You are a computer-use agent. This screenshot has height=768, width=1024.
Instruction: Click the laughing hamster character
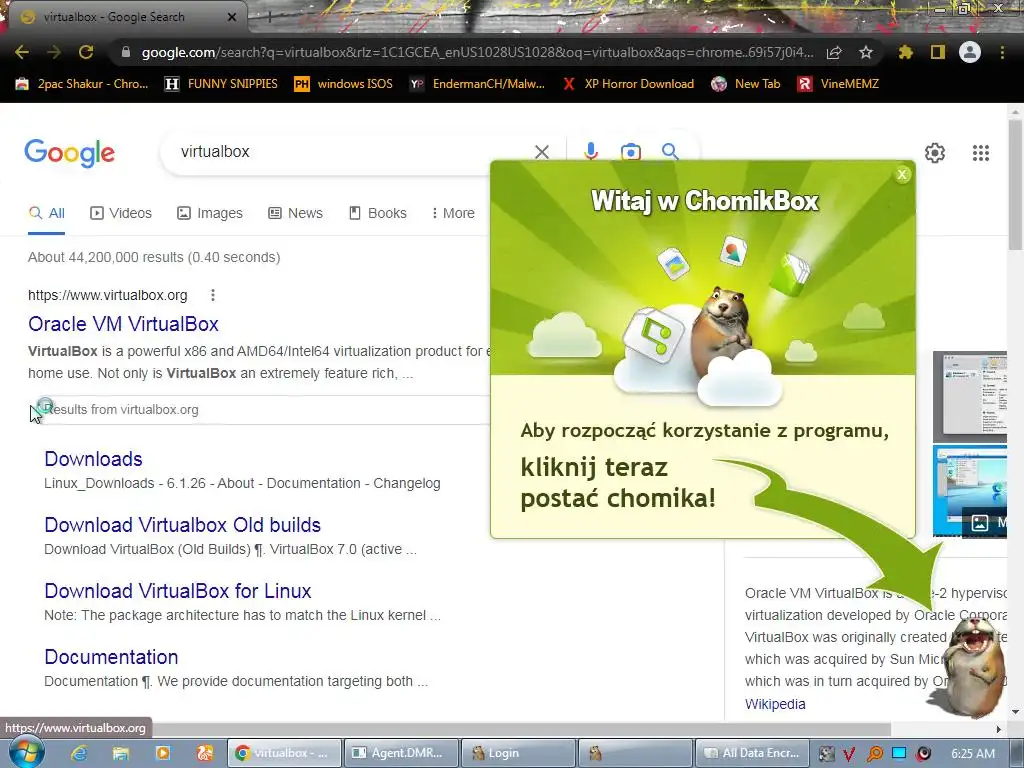click(972, 667)
